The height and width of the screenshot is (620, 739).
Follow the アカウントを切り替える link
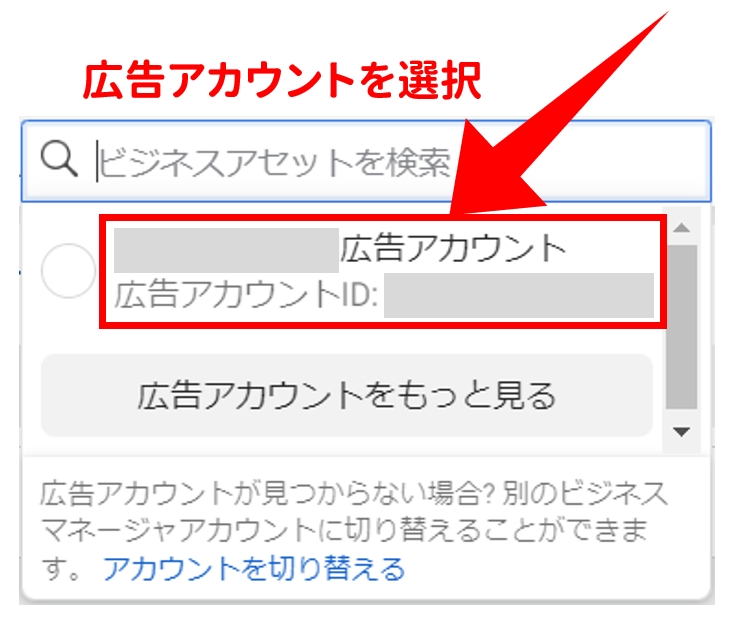(254, 569)
